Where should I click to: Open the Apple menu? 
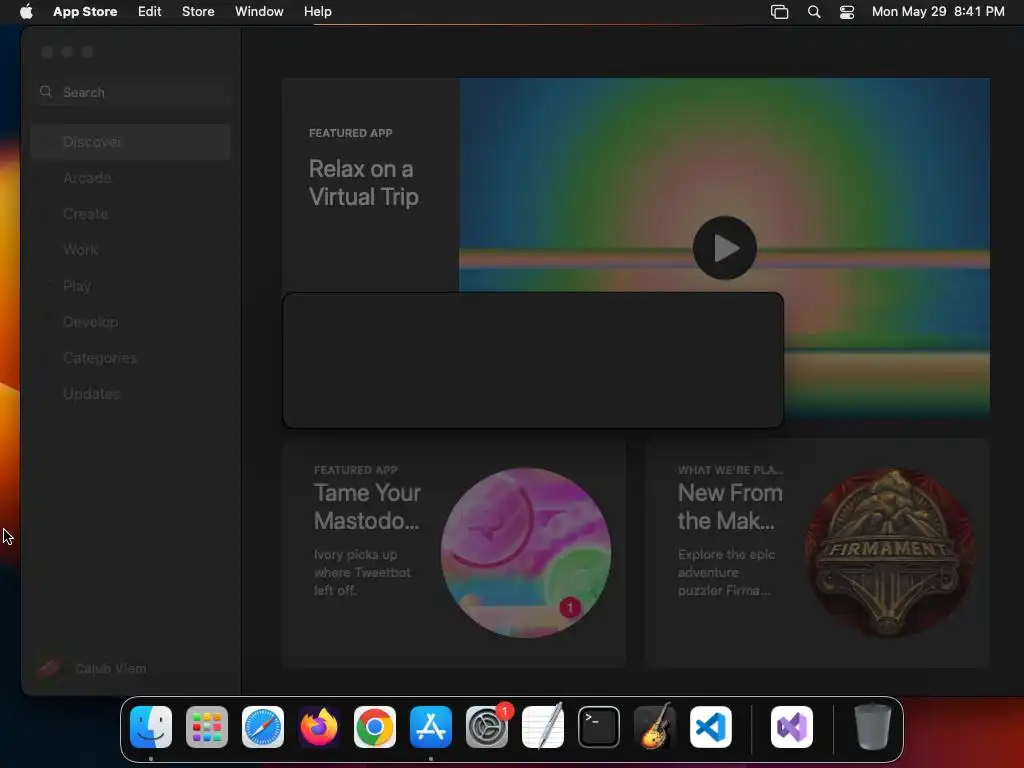coord(26,11)
